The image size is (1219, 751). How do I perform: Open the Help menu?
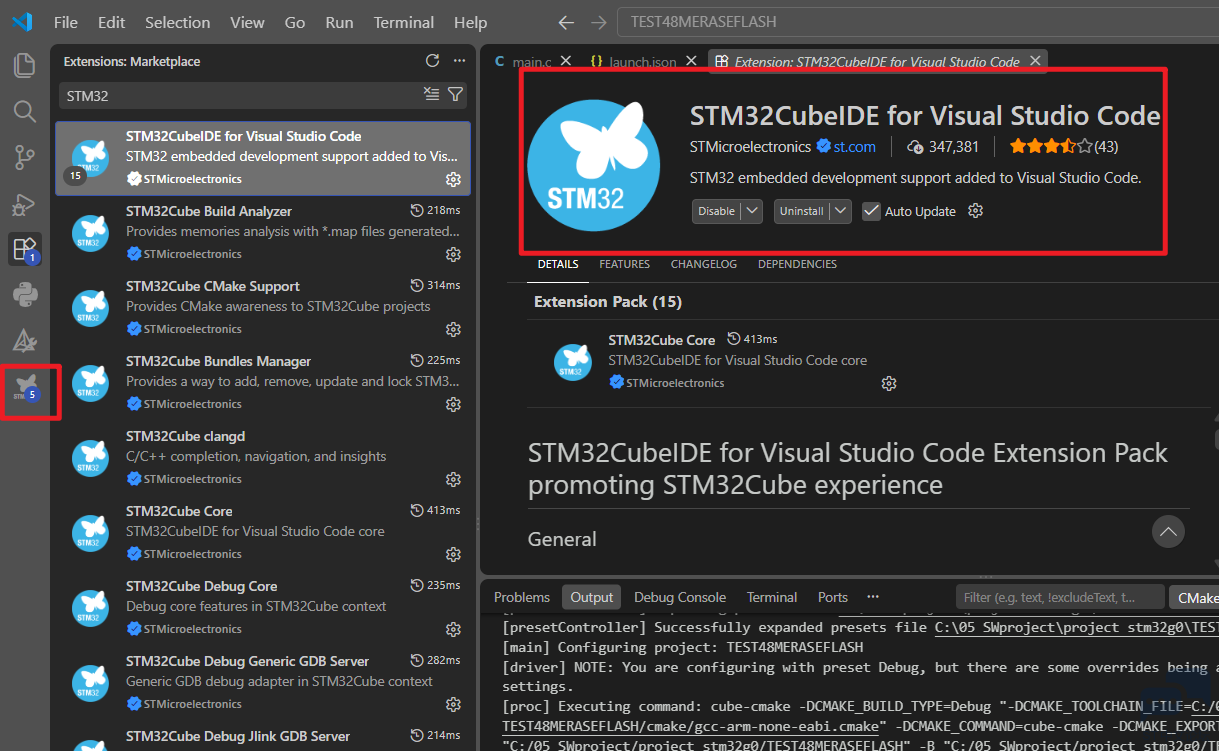(x=470, y=22)
